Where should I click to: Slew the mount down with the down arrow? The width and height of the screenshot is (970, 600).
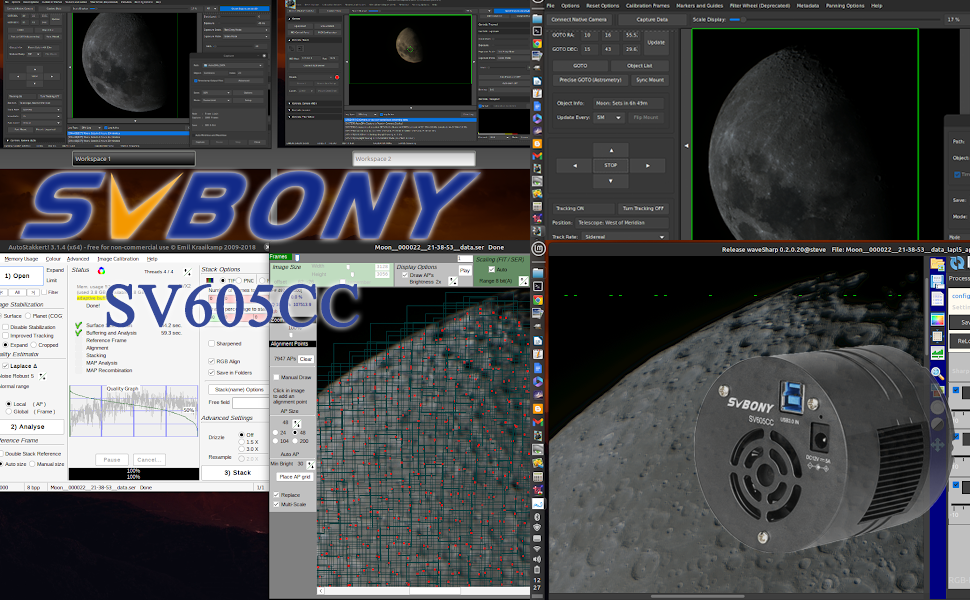pyautogui.click(x=611, y=181)
